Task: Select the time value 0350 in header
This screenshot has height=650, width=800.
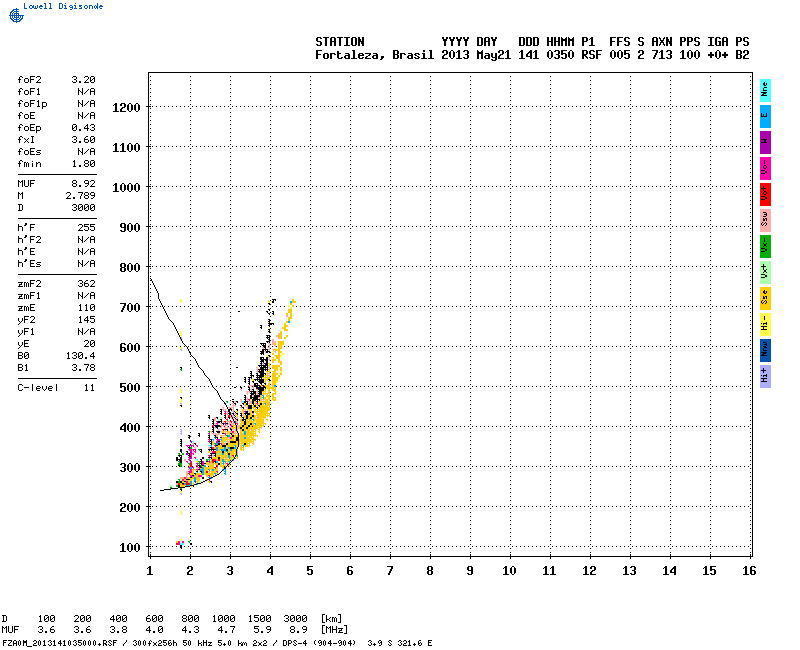Action: pos(560,55)
